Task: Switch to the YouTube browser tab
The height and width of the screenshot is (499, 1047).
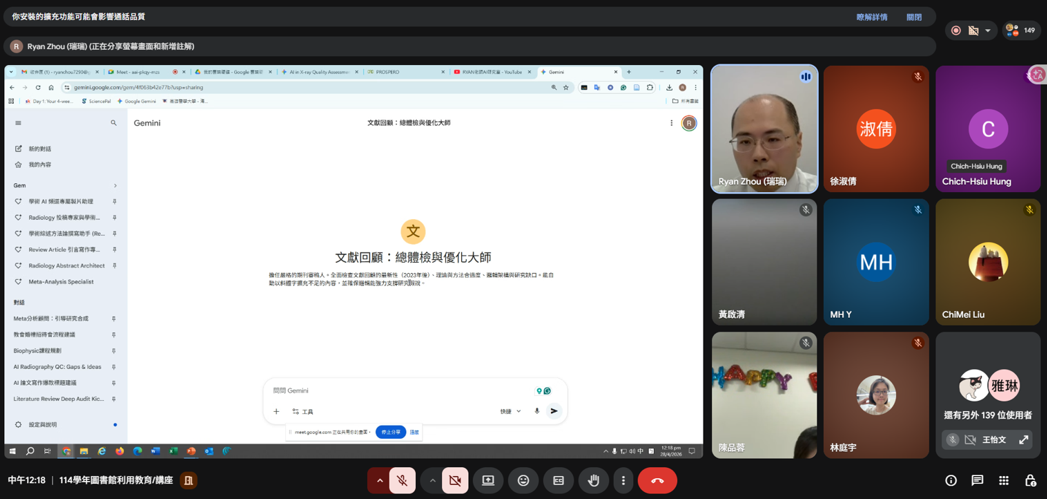Action: click(491, 71)
